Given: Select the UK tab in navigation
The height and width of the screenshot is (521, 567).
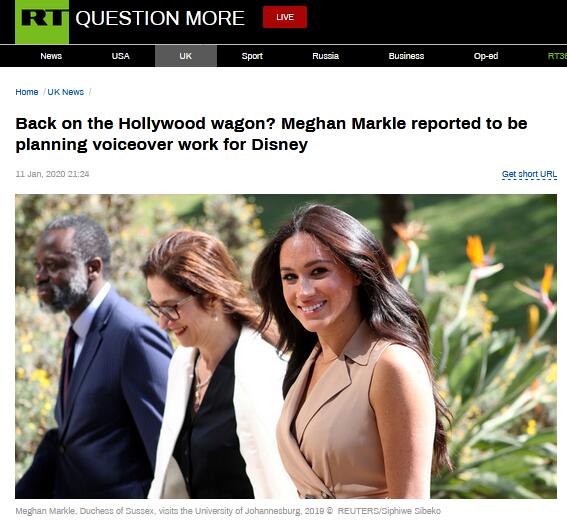Looking at the screenshot, I should (186, 56).
